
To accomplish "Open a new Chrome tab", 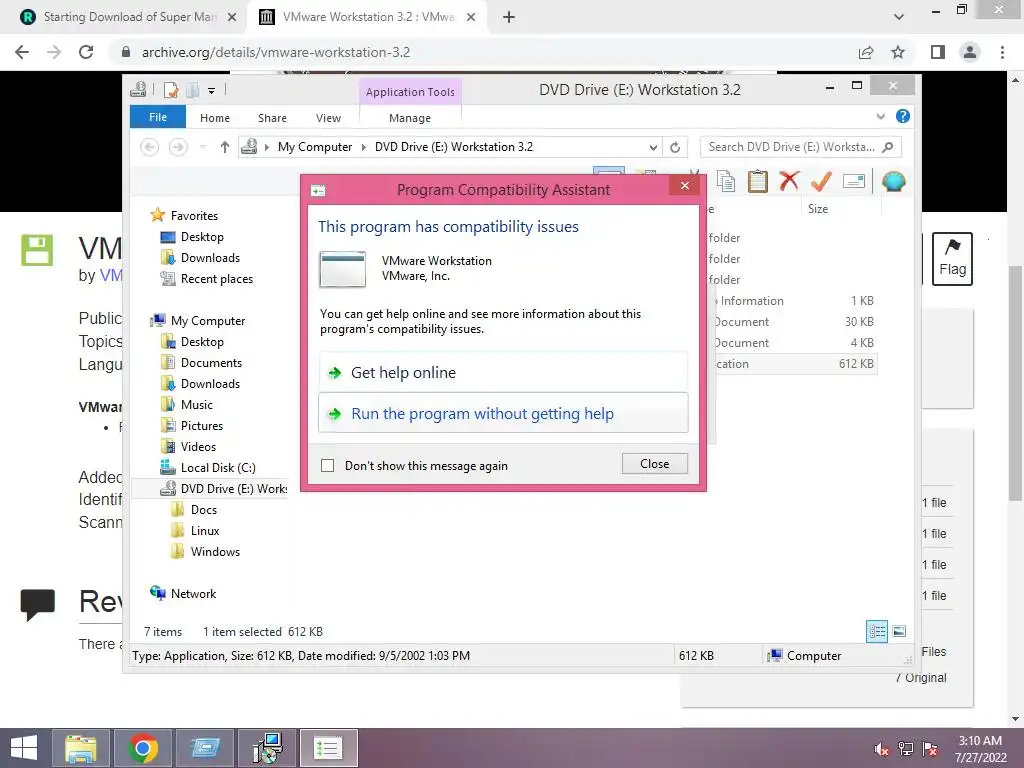I will 509,18.
